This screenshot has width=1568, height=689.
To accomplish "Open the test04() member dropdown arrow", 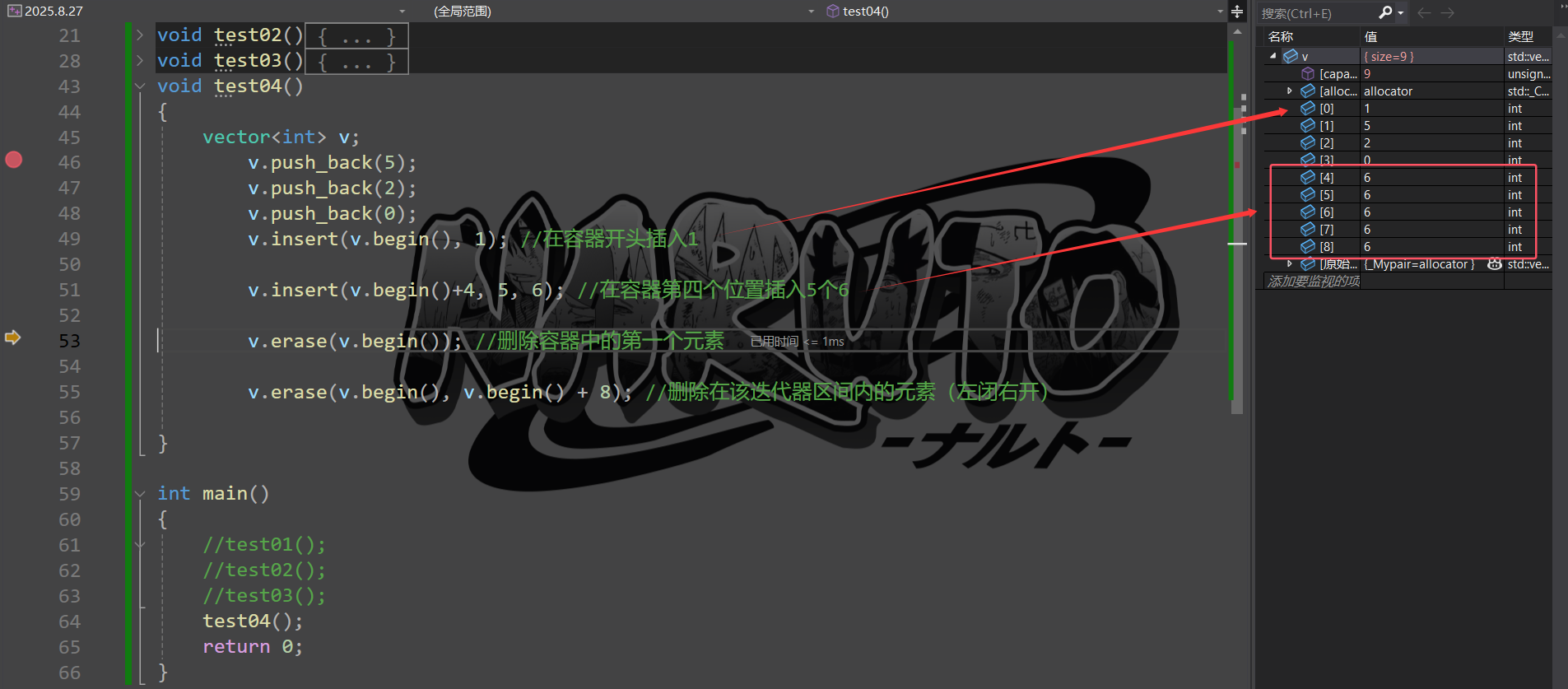I will coord(1220,12).
